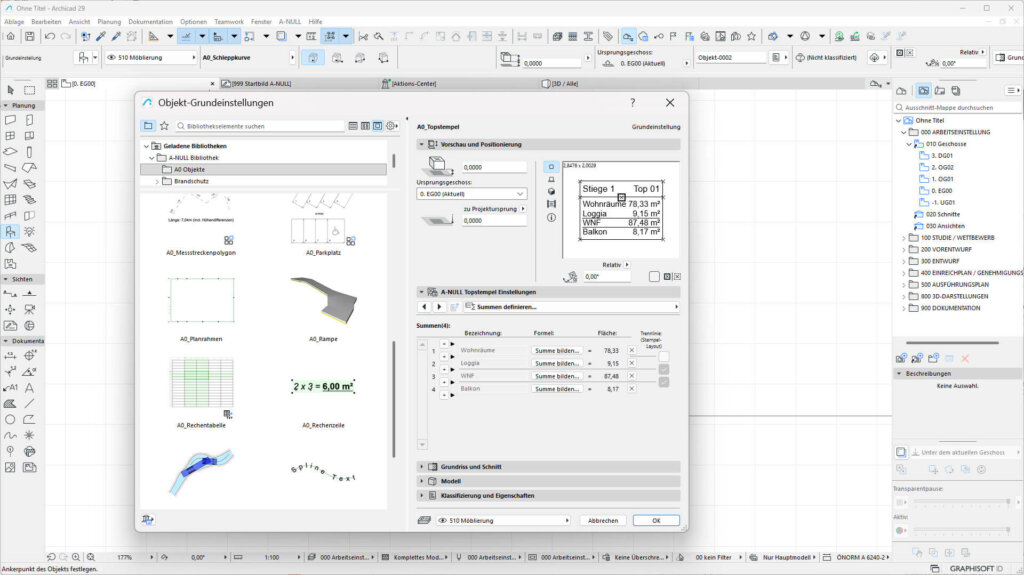Show the 3D preview in the dialog
Image resolution: width=1024 pixels, height=575 pixels.
click(x=551, y=191)
